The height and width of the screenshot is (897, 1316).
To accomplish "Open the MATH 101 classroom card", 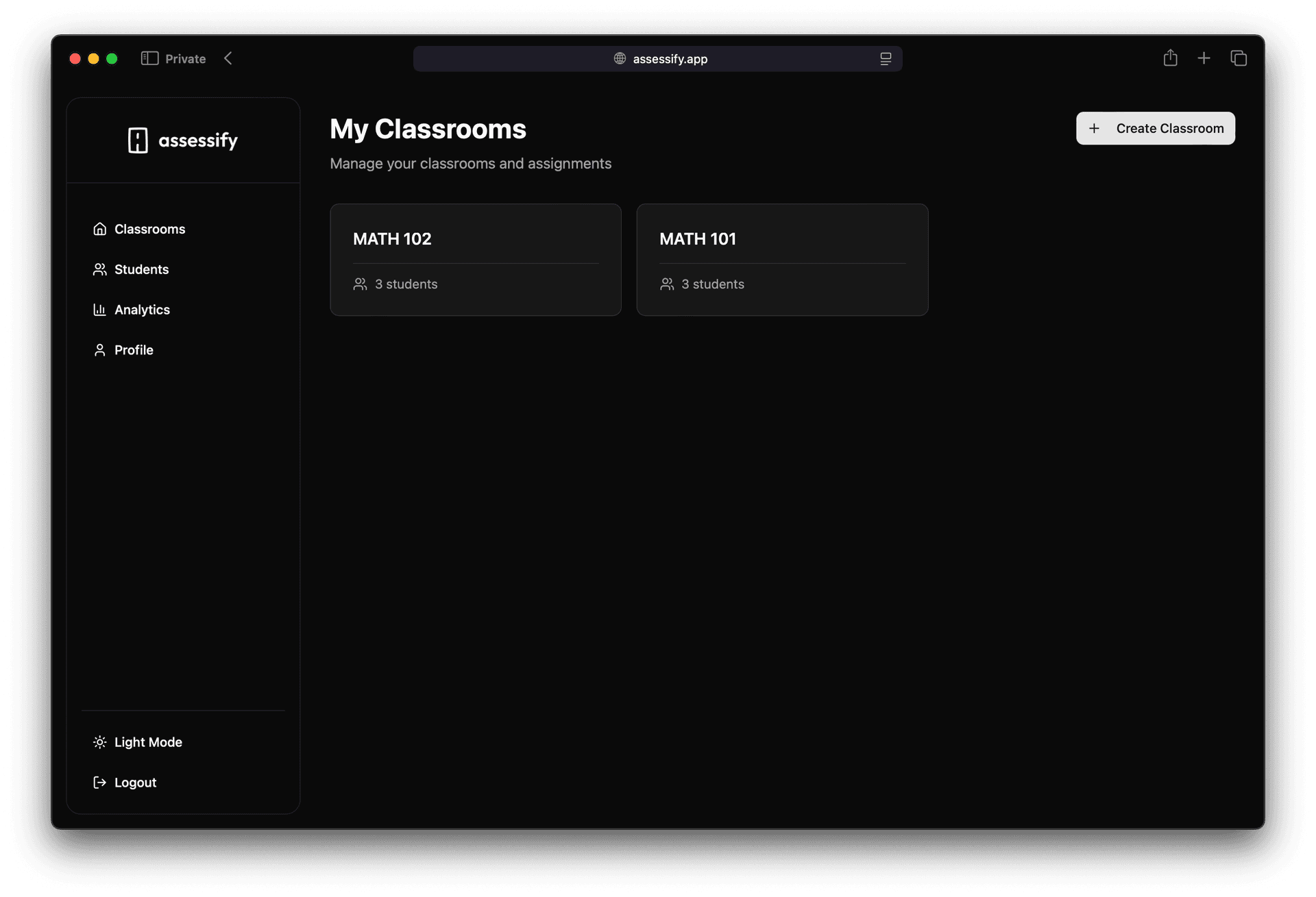I will (x=782, y=260).
